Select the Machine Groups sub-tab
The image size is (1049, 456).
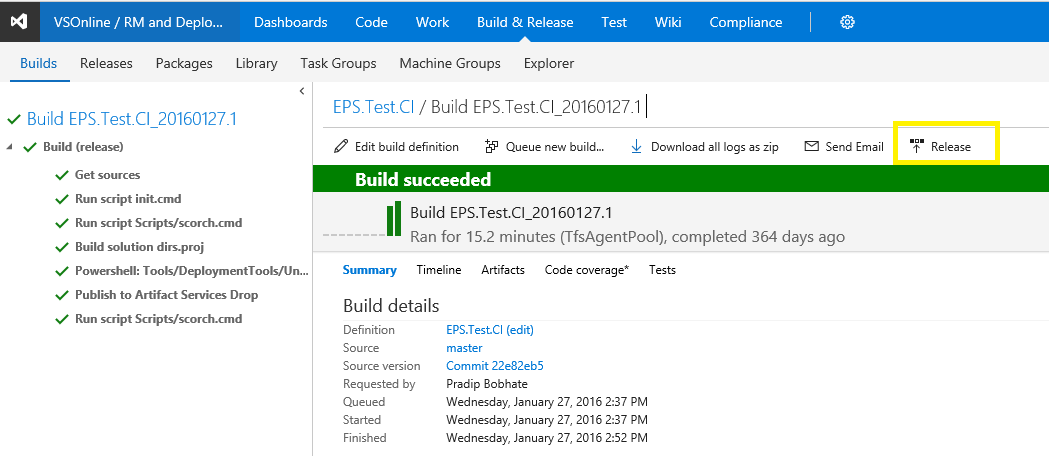click(x=450, y=64)
